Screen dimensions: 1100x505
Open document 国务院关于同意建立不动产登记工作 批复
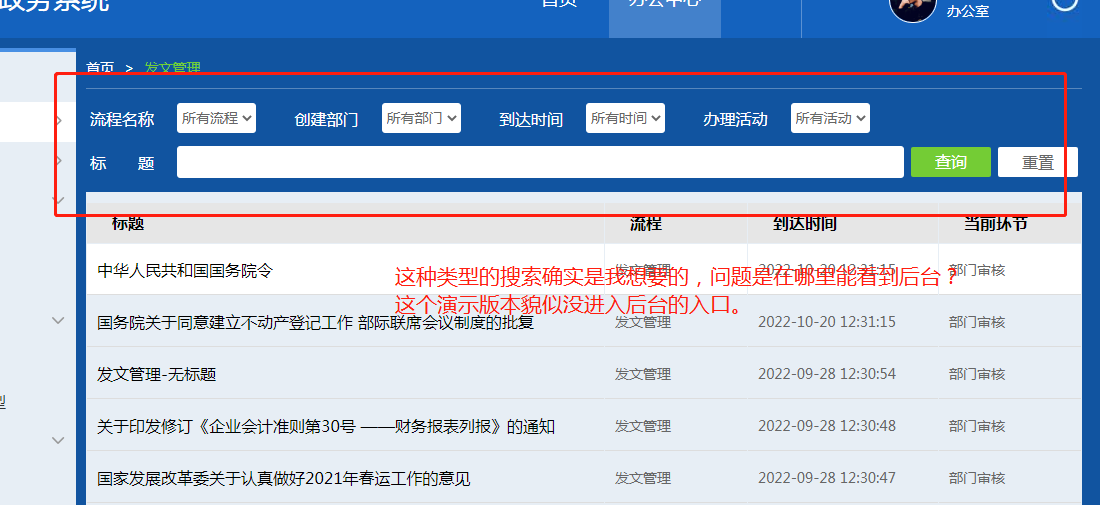[x=316, y=323]
